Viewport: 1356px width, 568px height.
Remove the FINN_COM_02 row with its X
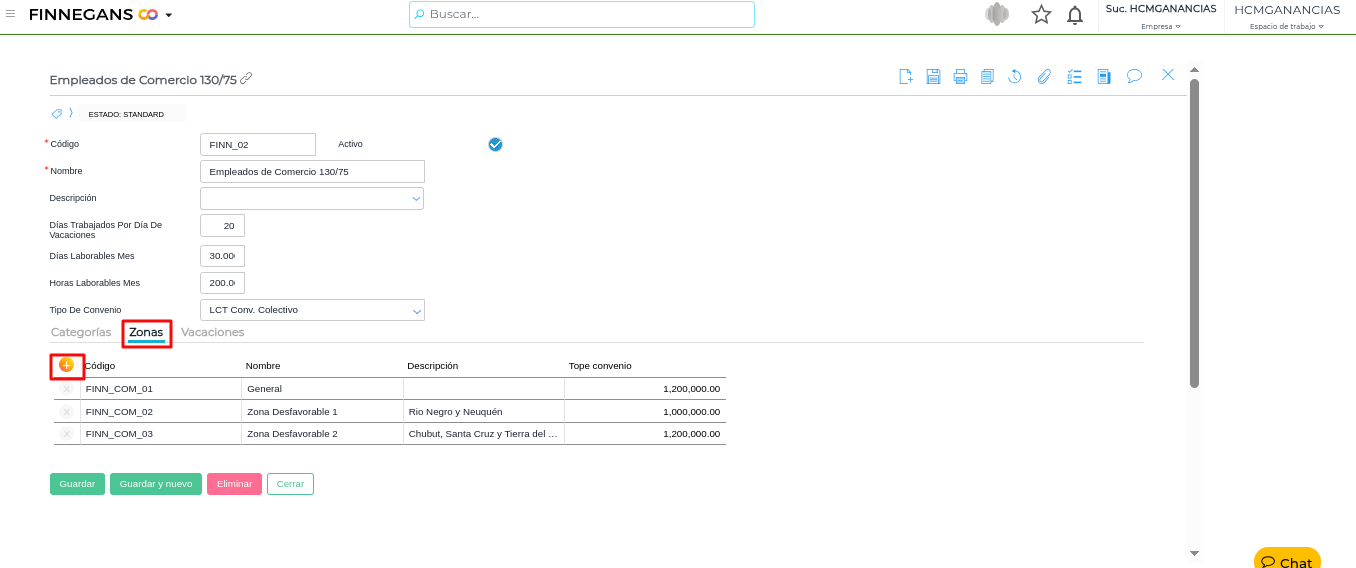[67, 411]
